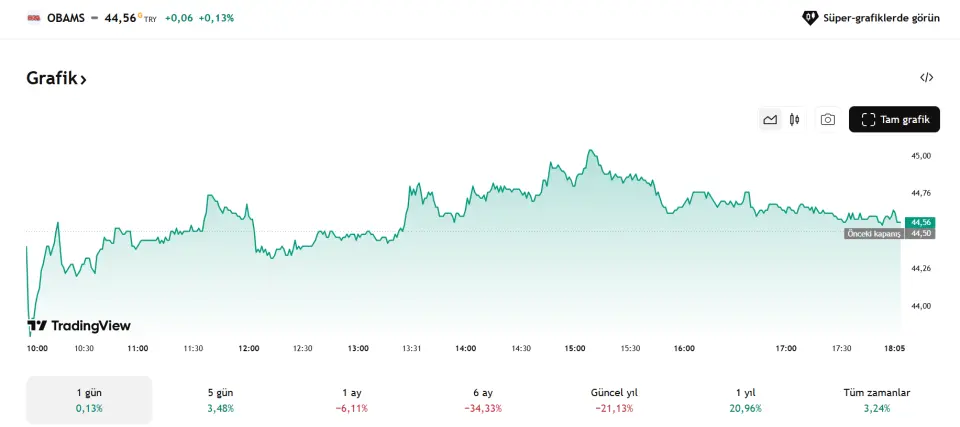Select the Güncel yıl range tab
This screenshot has width=960, height=427.
pyautogui.click(x=614, y=400)
